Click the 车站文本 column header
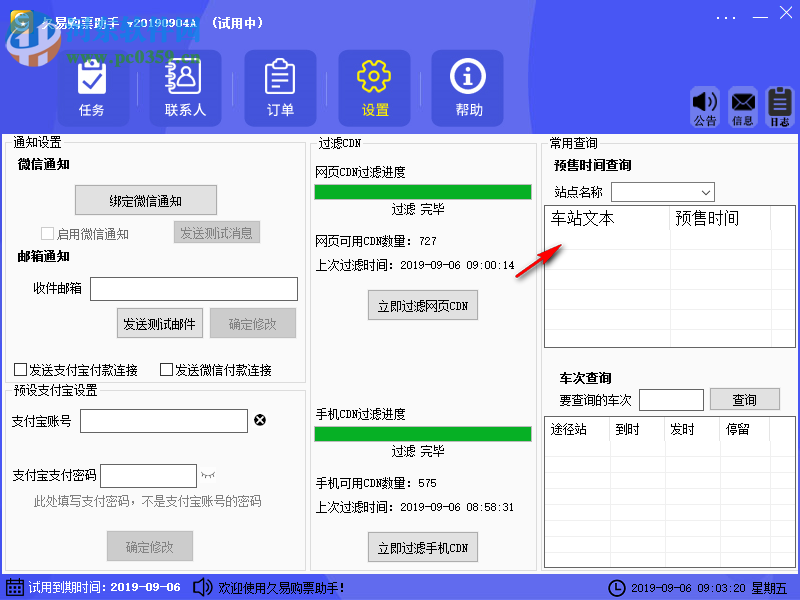The width and height of the screenshot is (800, 600). click(x=607, y=218)
